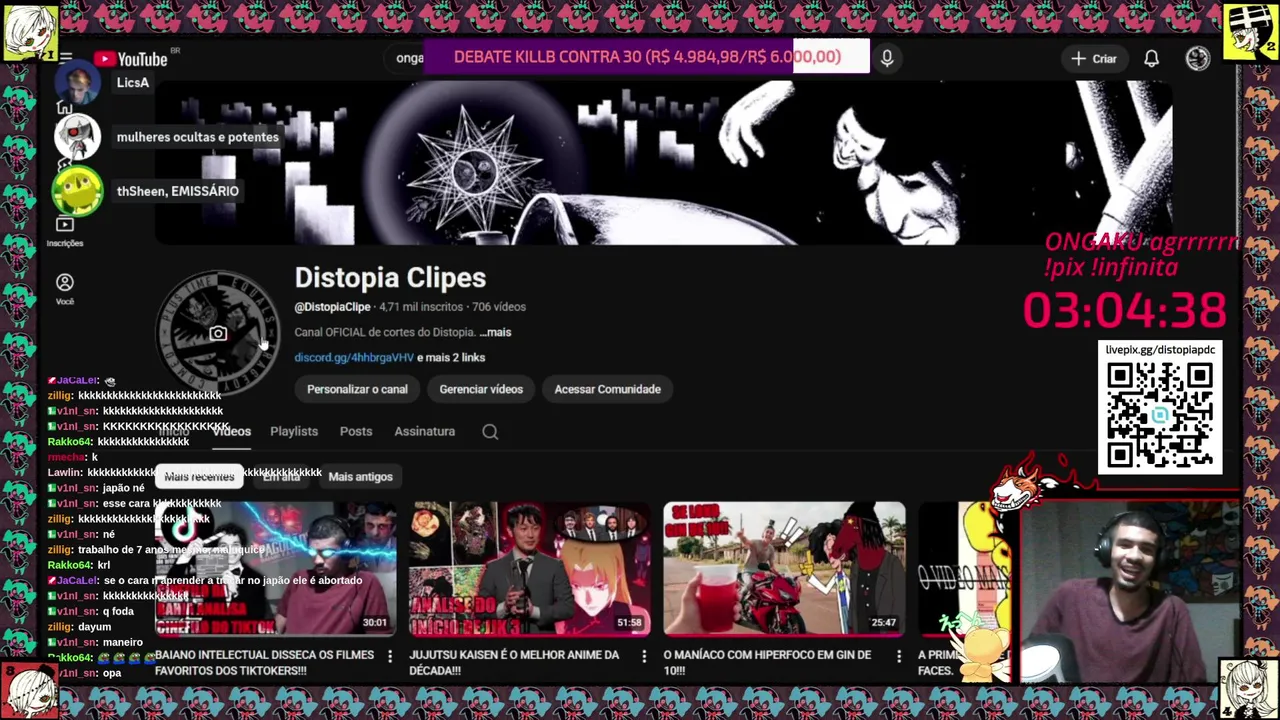
Task: Open the YouTube home logo
Action: pyautogui.click(x=130, y=59)
